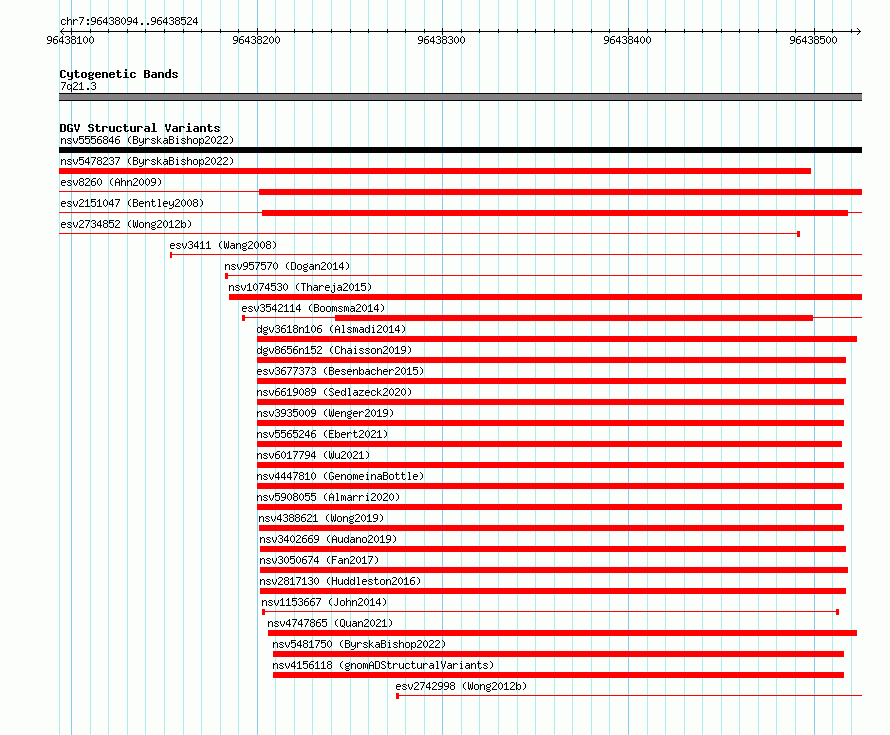The image size is (890, 735).
Task: Click ruler position 96438200
Action: click(x=257, y=40)
